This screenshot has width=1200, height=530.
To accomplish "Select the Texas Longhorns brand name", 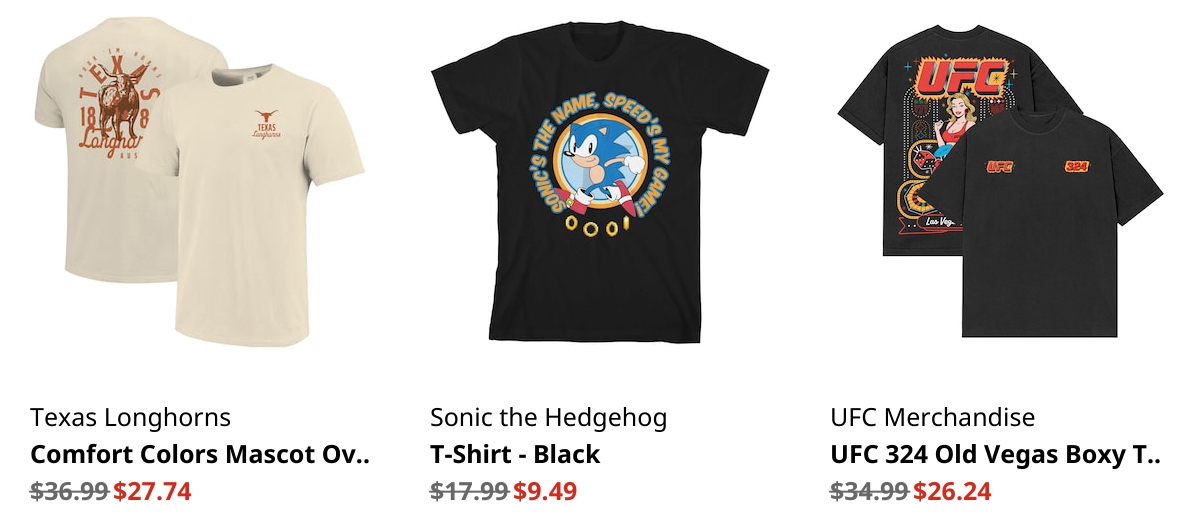I will (131, 417).
